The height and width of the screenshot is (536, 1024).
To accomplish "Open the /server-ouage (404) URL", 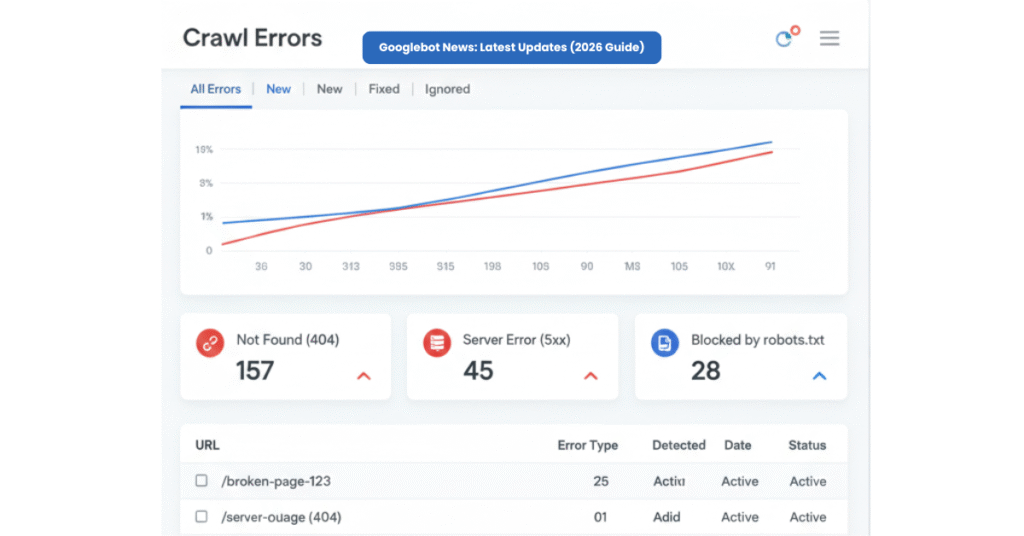I will (x=281, y=517).
